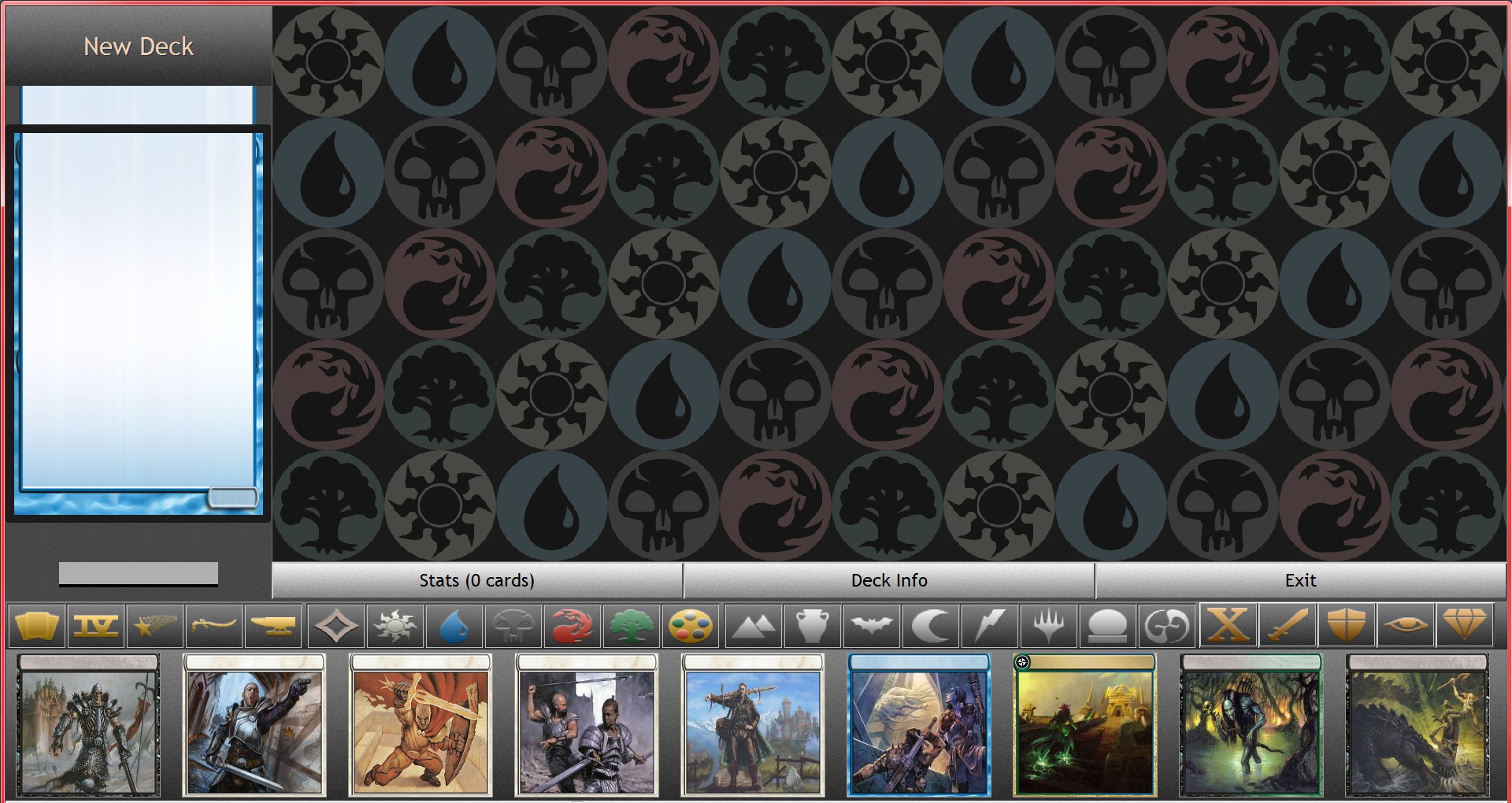Open the Stats (0 cards) panel
The image size is (1512, 803).
coord(477,580)
